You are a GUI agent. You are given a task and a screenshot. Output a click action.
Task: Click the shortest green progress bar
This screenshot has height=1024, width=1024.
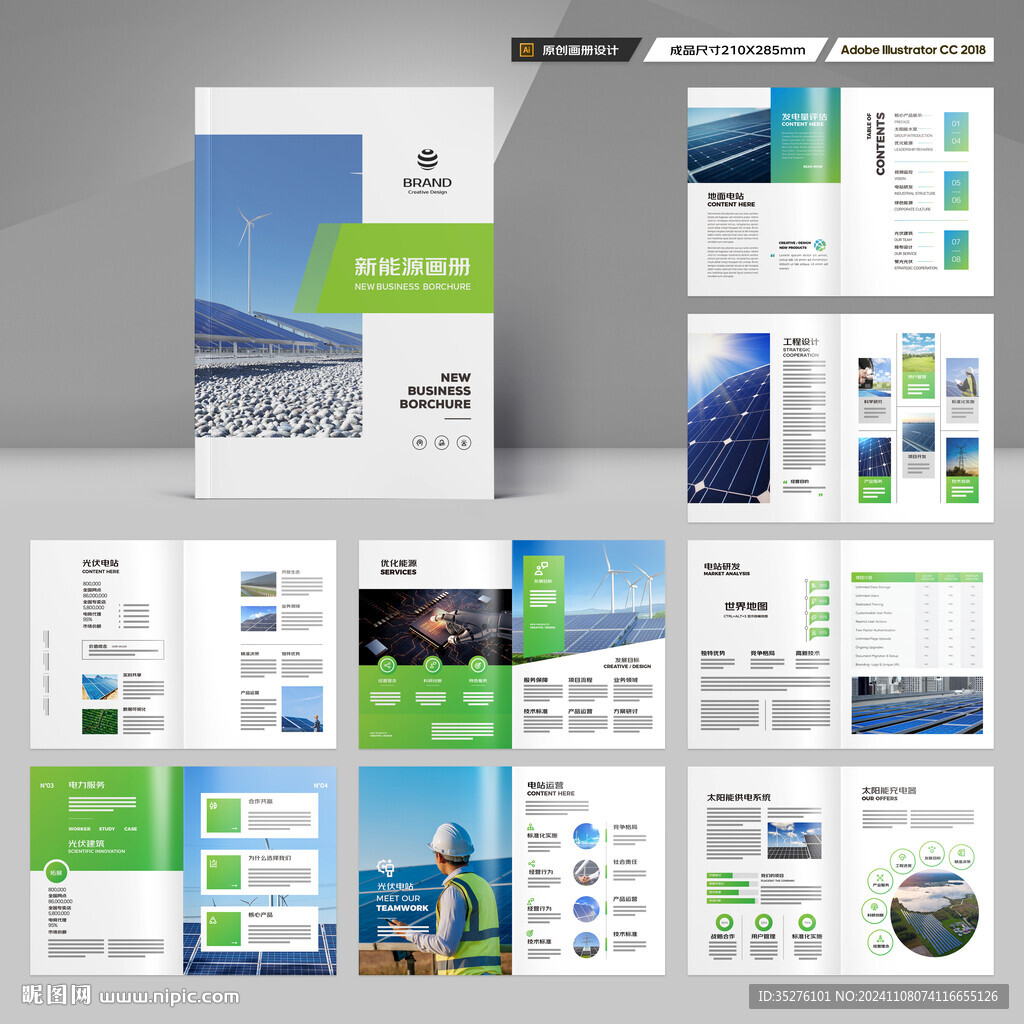[x=720, y=875]
